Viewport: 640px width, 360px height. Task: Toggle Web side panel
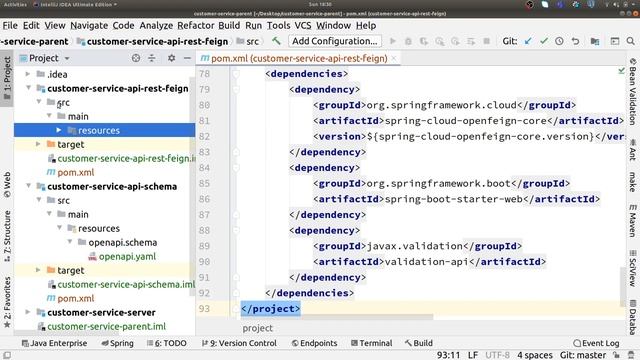point(7,184)
